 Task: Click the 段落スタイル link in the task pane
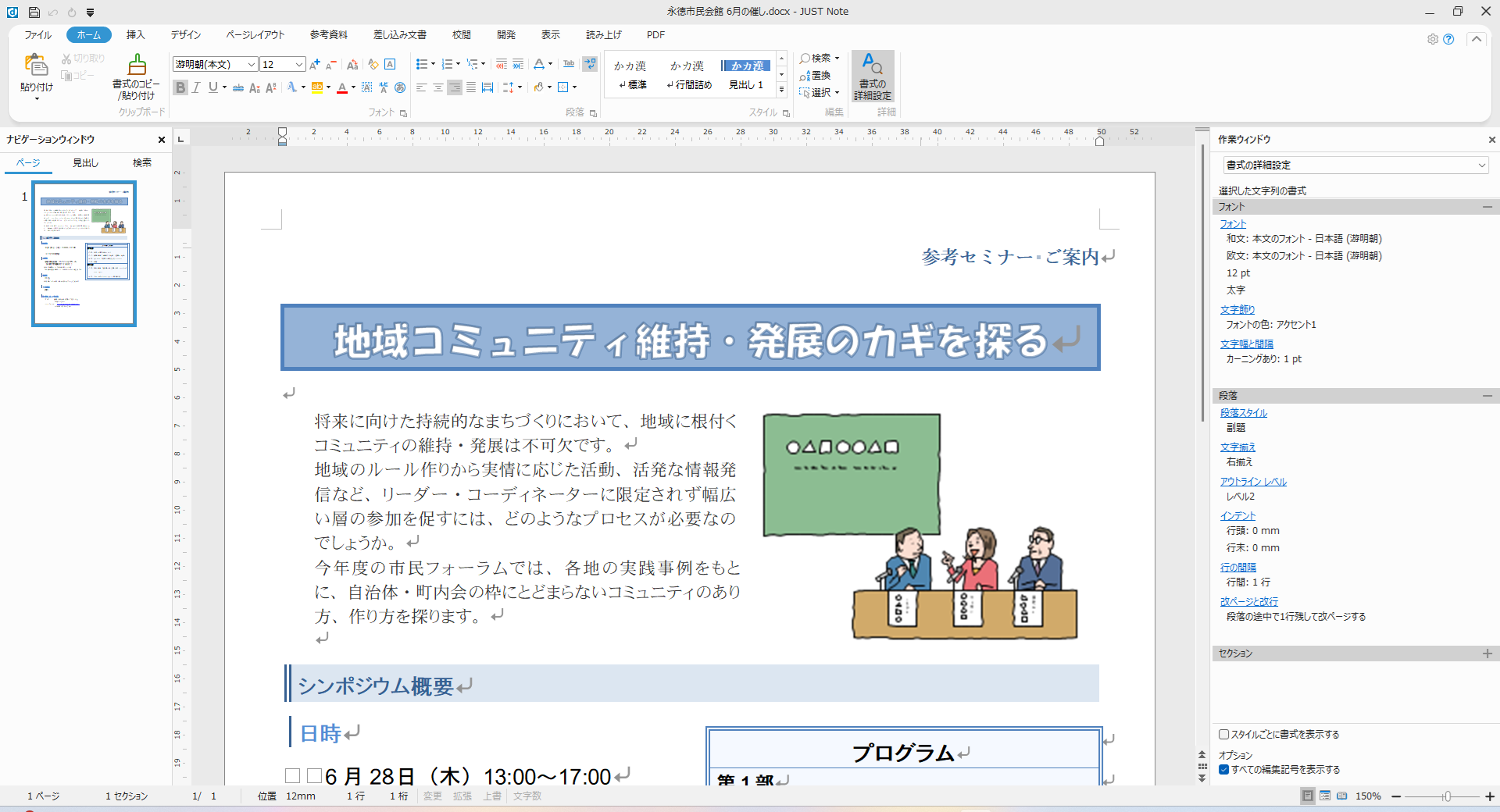click(x=1243, y=413)
